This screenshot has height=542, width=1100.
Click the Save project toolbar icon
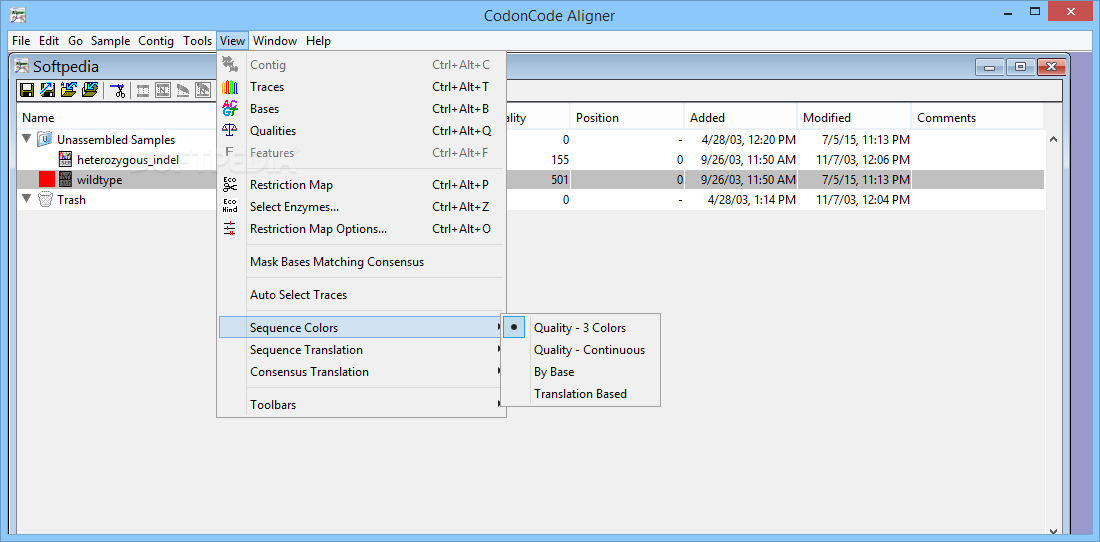coord(27,90)
